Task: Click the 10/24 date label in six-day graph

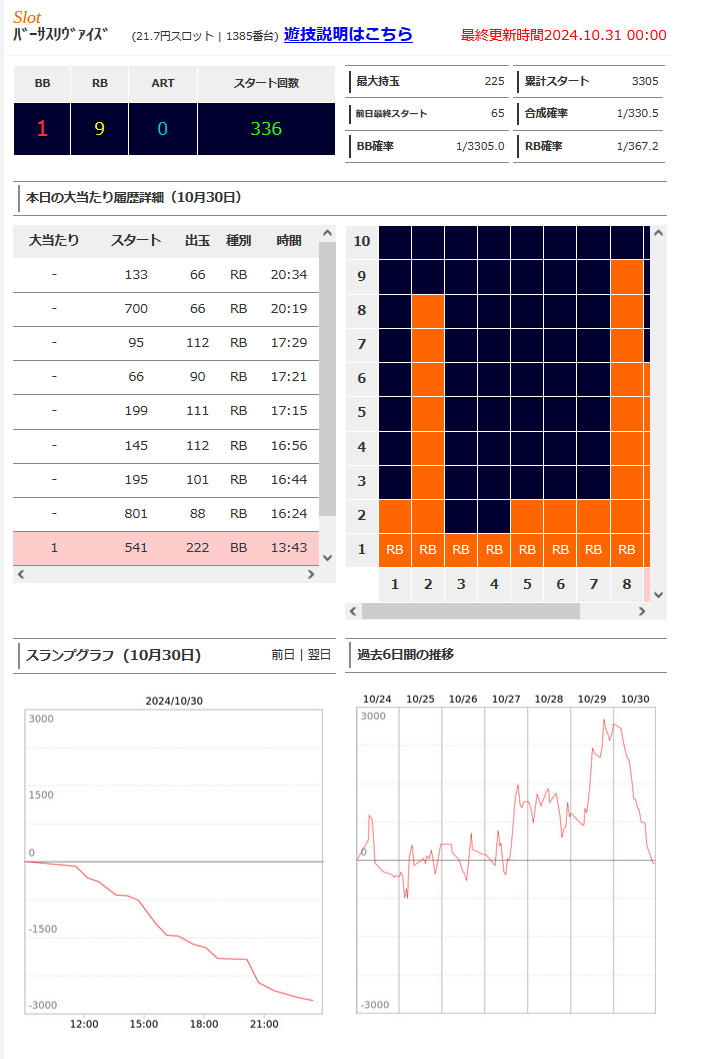Action: click(x=377, y=699)
